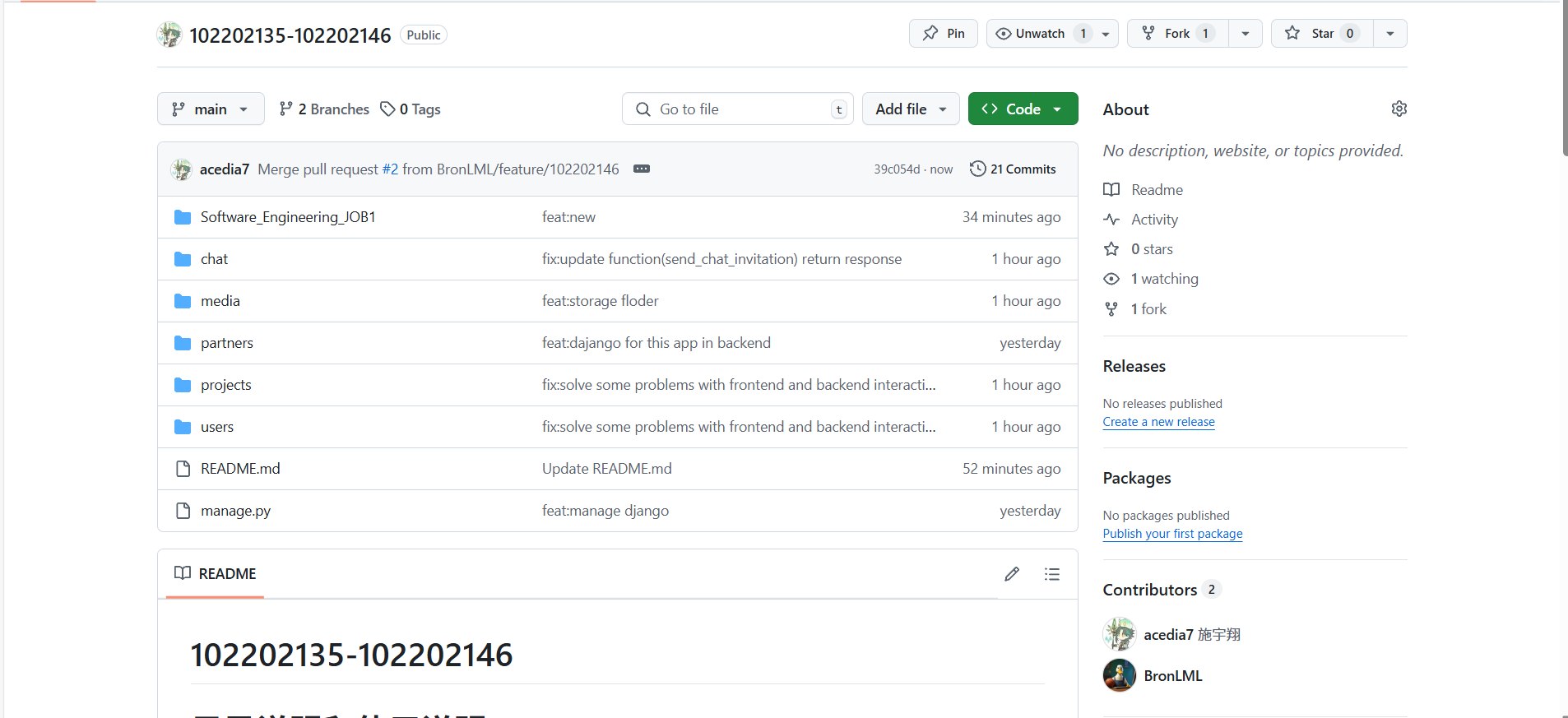
Task: Click the page vertical scrollbar
Action: point(1564,82)
